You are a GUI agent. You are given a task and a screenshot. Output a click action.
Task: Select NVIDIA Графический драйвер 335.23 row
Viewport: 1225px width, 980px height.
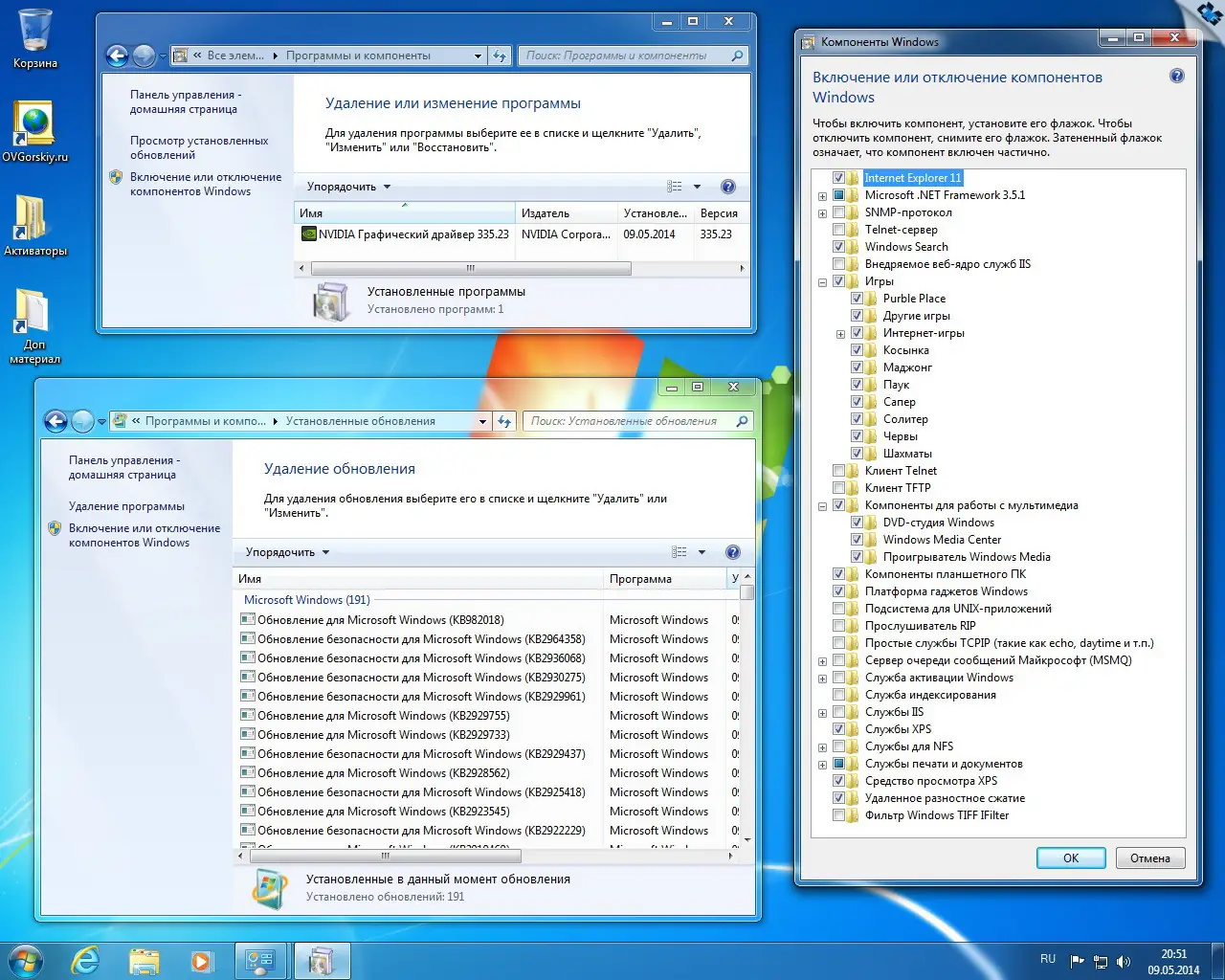click(522, 234)
